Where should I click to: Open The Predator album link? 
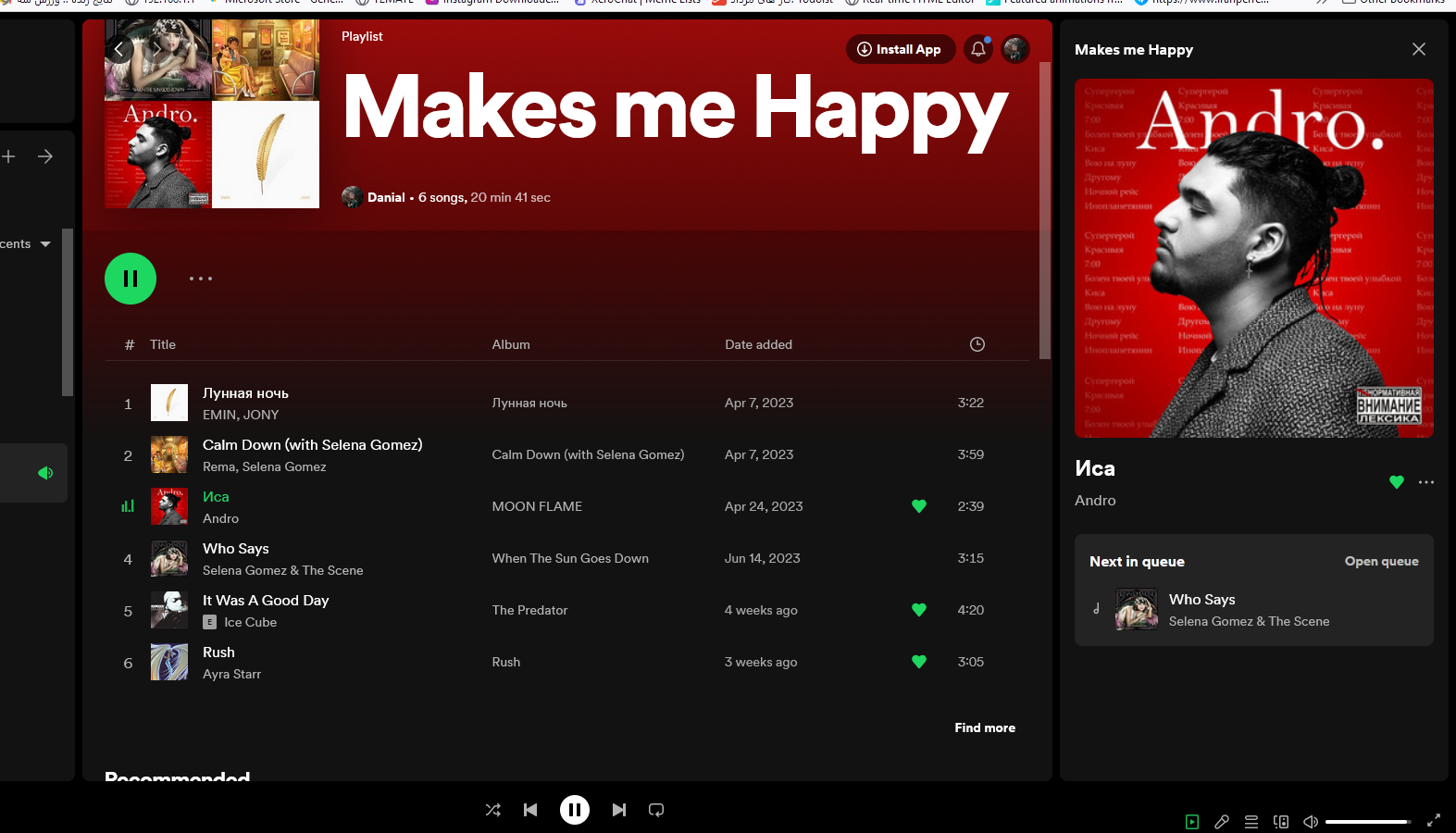point(529,610)
